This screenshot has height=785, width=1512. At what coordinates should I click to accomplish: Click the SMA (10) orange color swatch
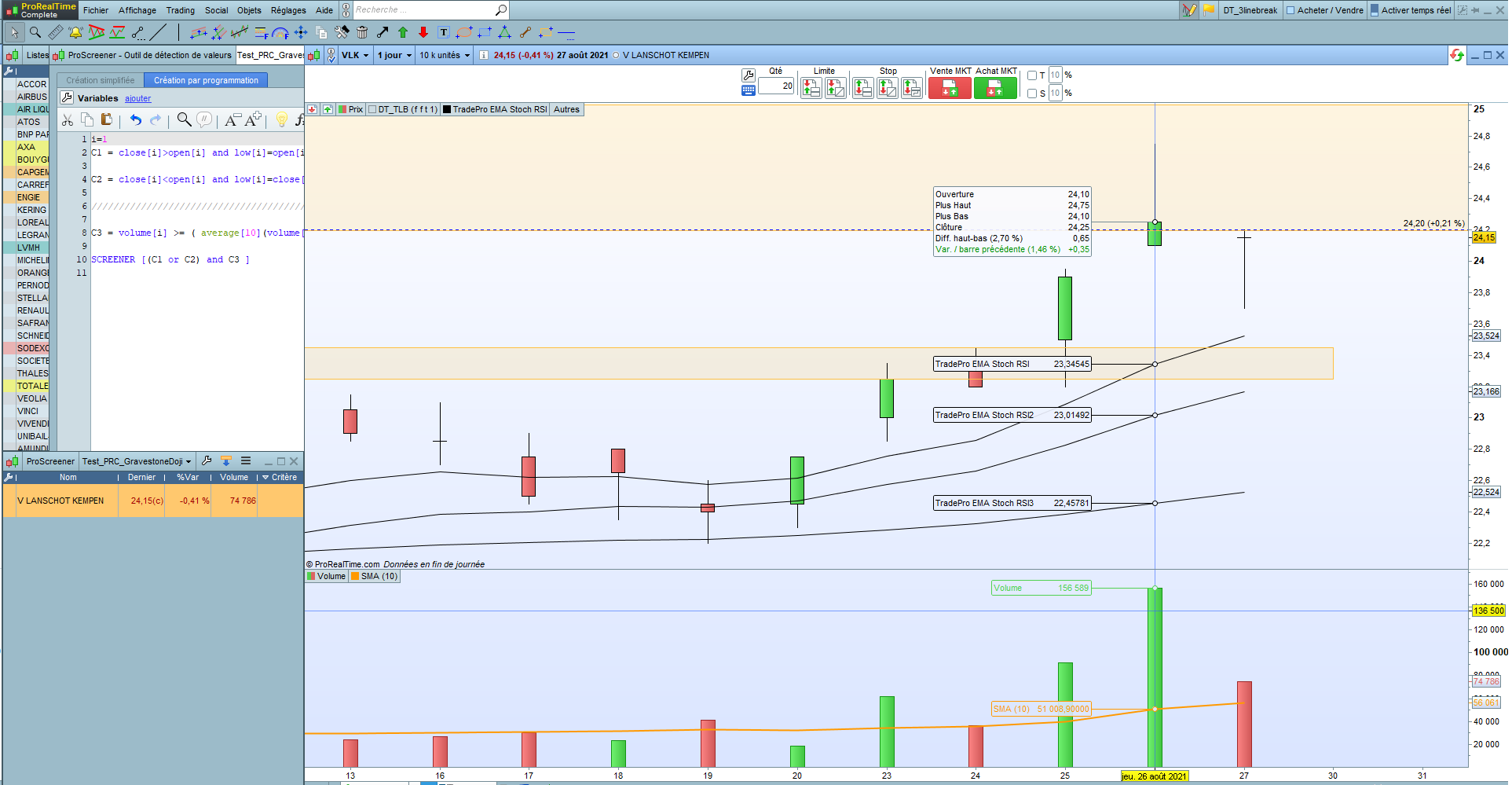pyautogui.click(x=355, y=576)
